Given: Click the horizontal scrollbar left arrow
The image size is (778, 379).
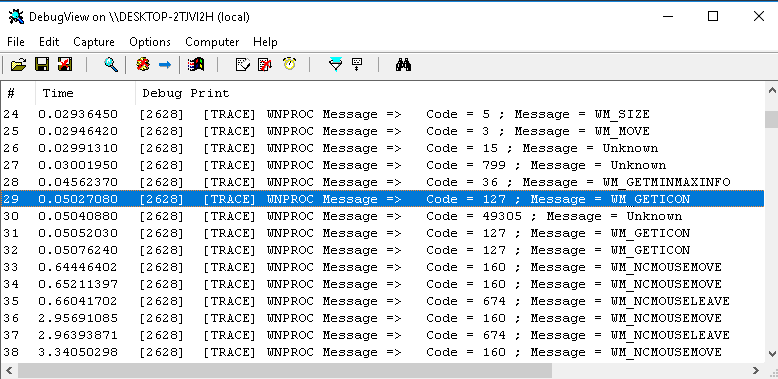Looking at the screenshot, I should [x=8, y=371].
